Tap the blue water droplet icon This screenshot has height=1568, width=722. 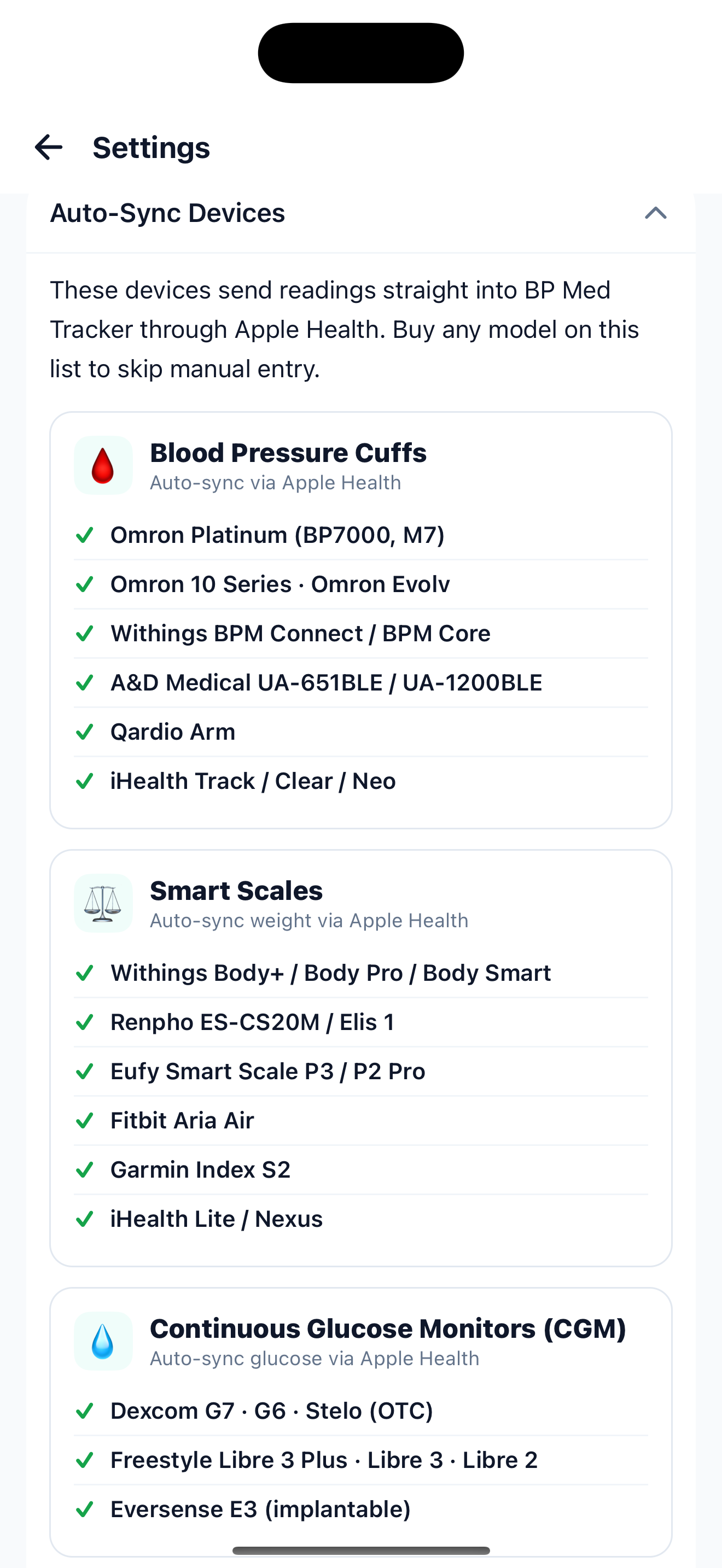click(103, 1342)
